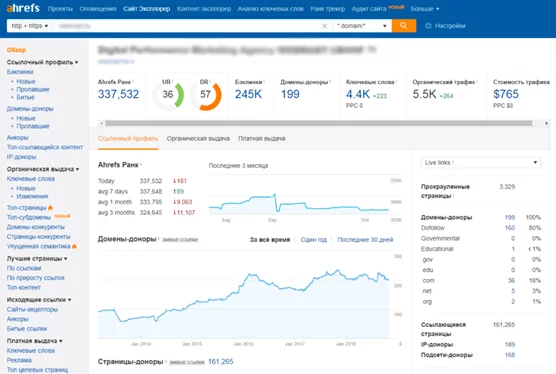Open По приросту ссылок sidebar link

pyautogui.click(x=35, y=278)
